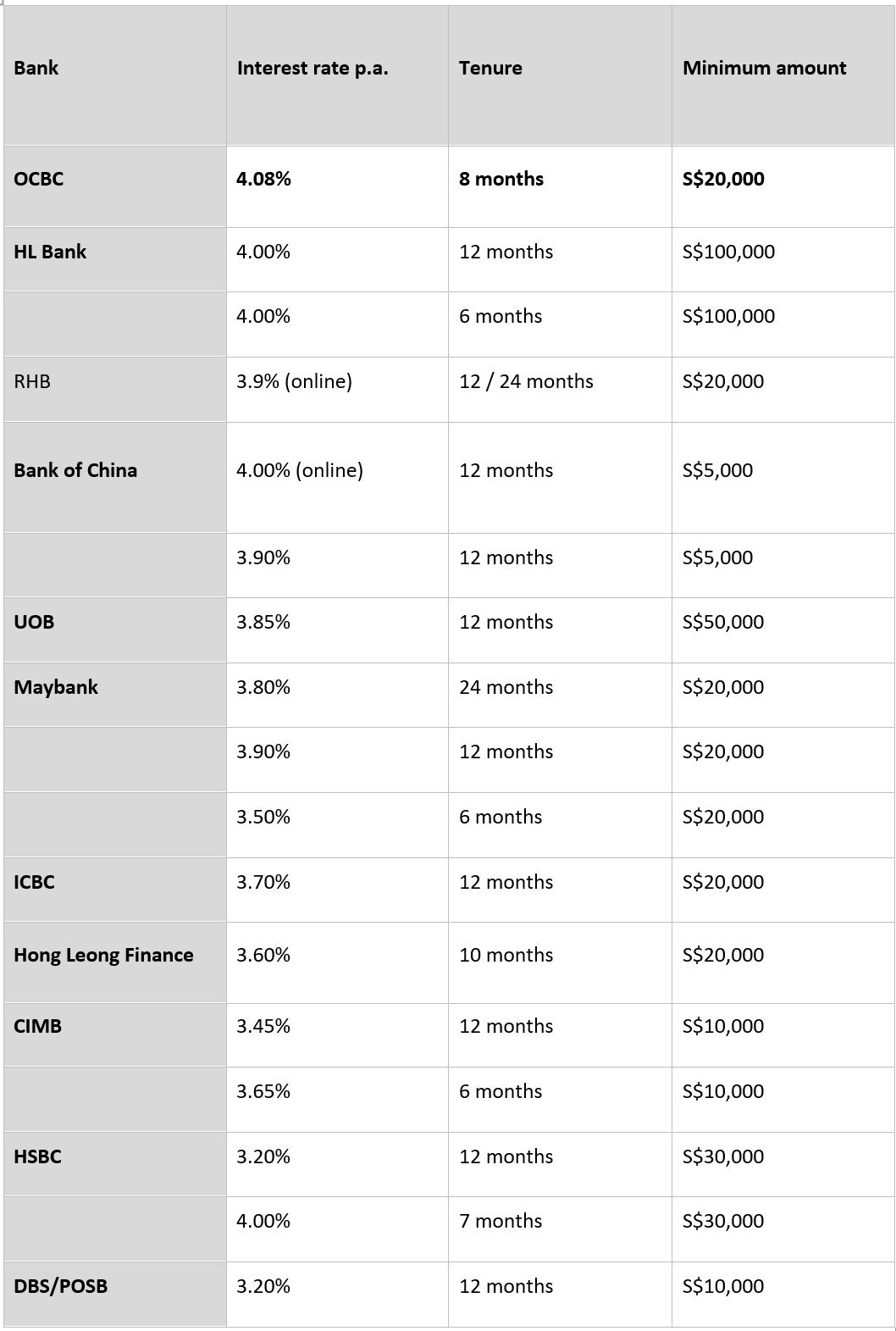Select the Minimum amount header cell
Screen dimensions: 896x1331
click(x=783, y=75)
